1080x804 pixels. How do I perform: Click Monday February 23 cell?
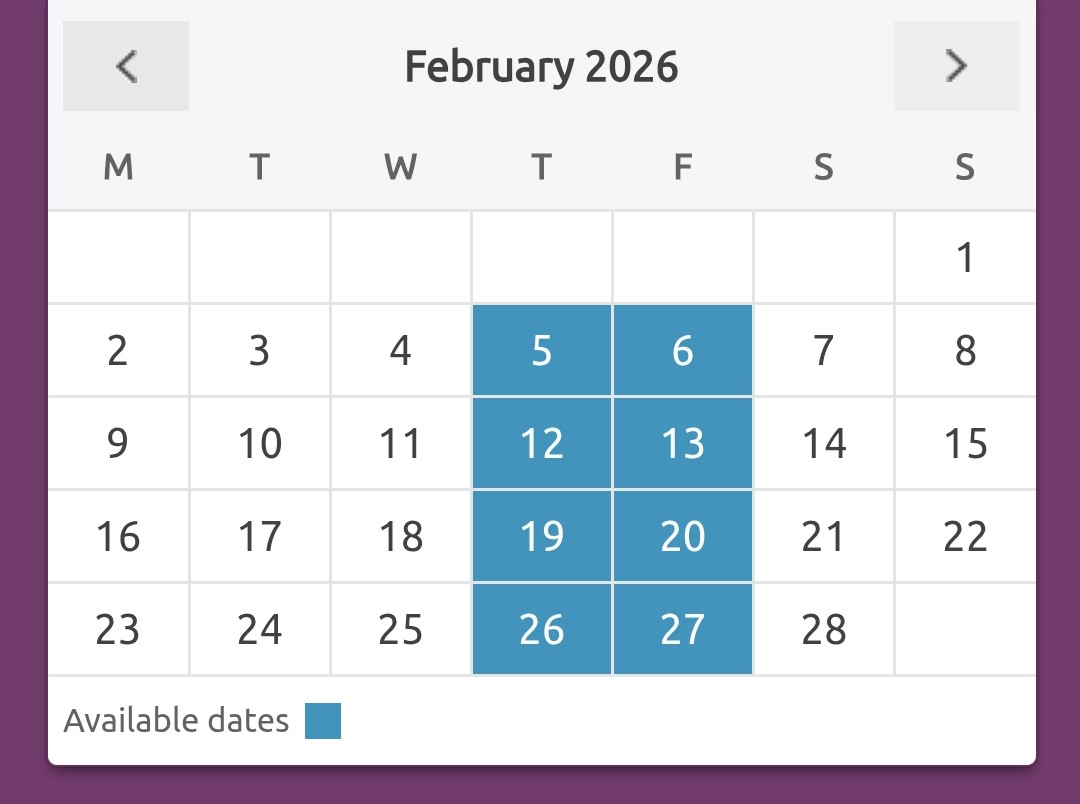[118, 630]
